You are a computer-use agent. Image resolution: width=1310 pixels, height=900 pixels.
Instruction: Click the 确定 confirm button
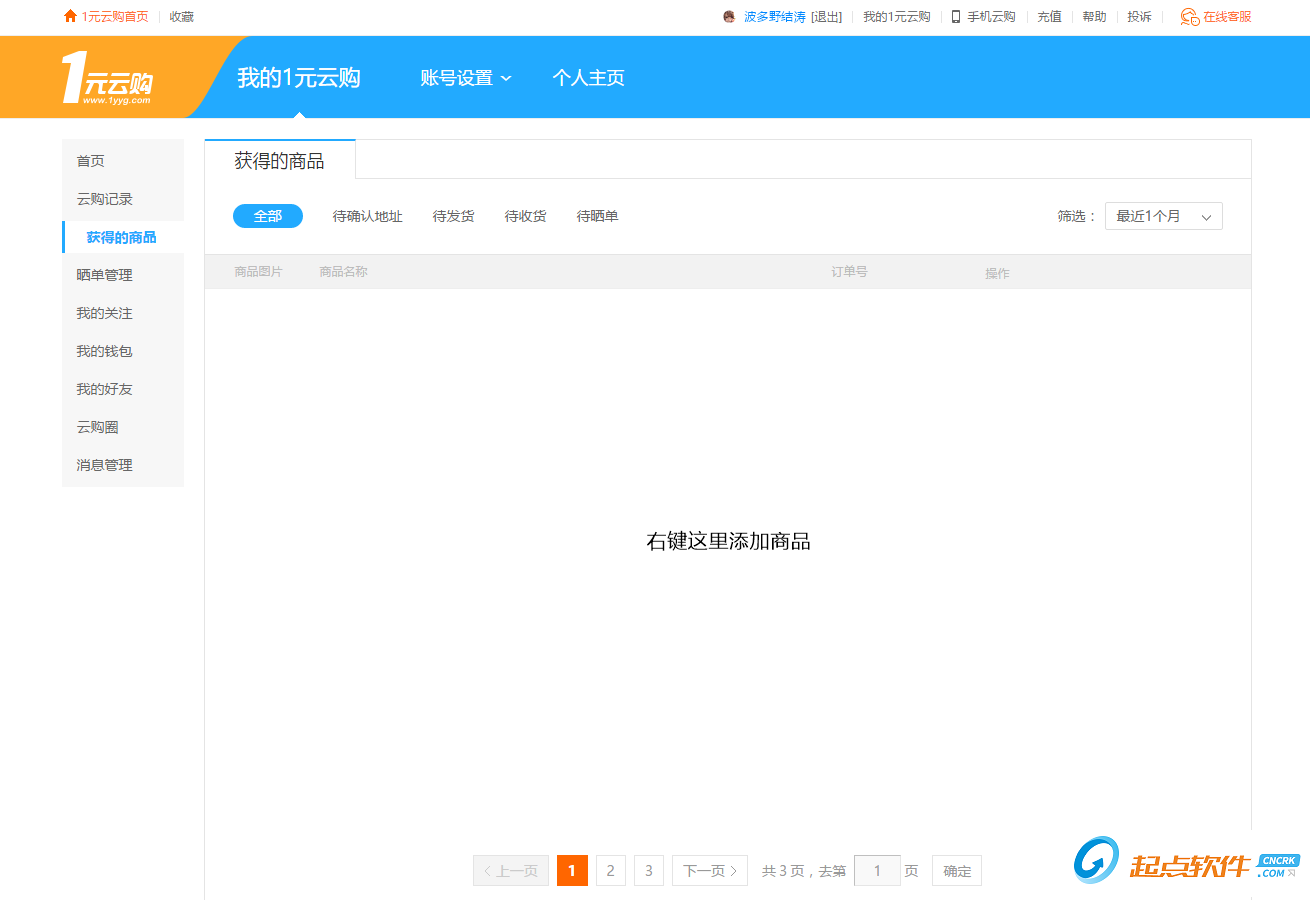click(x=957, y=871)
